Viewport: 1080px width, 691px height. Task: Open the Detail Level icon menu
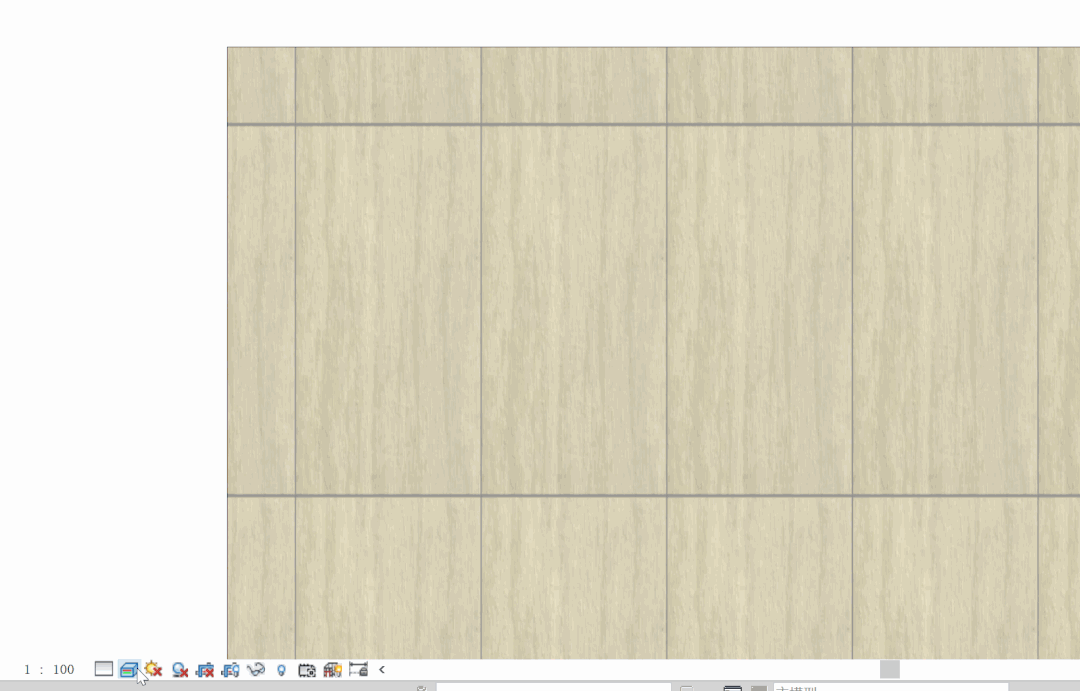103,669
